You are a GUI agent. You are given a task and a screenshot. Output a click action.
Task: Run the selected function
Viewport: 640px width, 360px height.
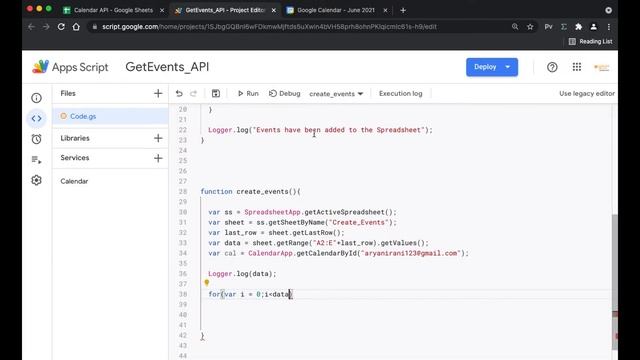pos(248,93)
